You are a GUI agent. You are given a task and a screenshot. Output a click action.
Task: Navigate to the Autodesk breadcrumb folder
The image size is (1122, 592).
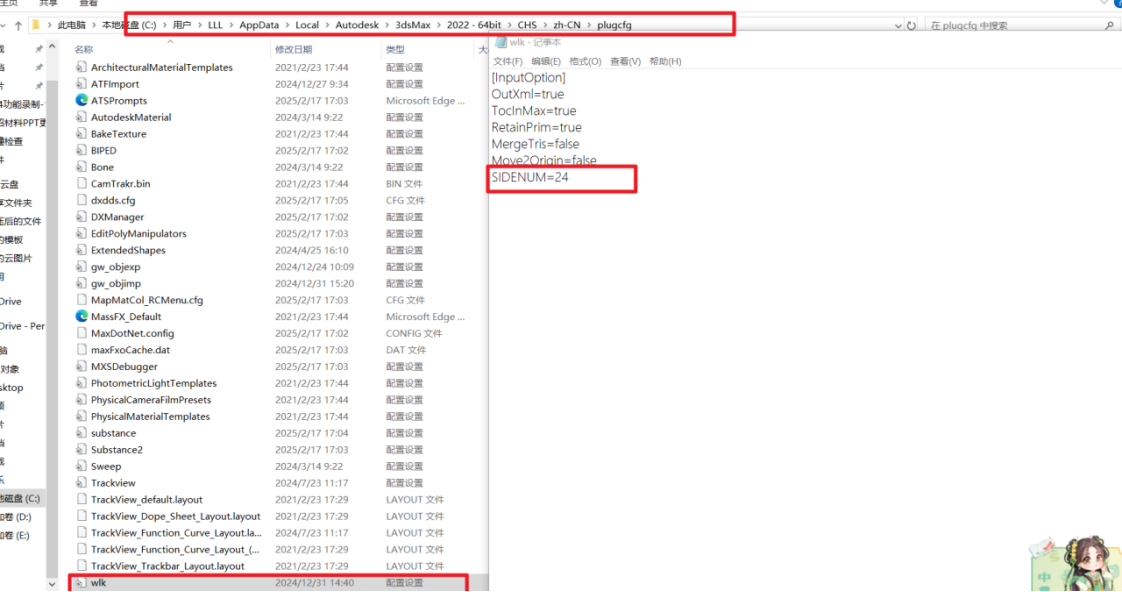(357, 25)
